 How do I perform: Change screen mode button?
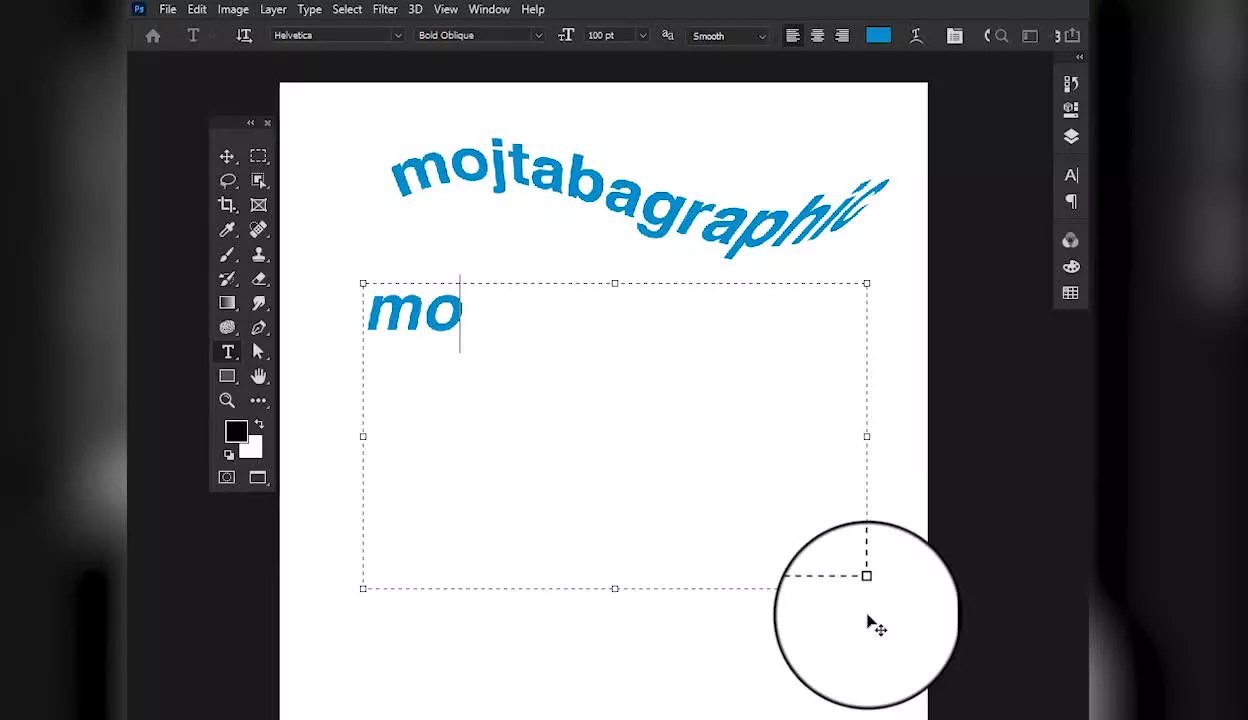click(x=258, y=478)
